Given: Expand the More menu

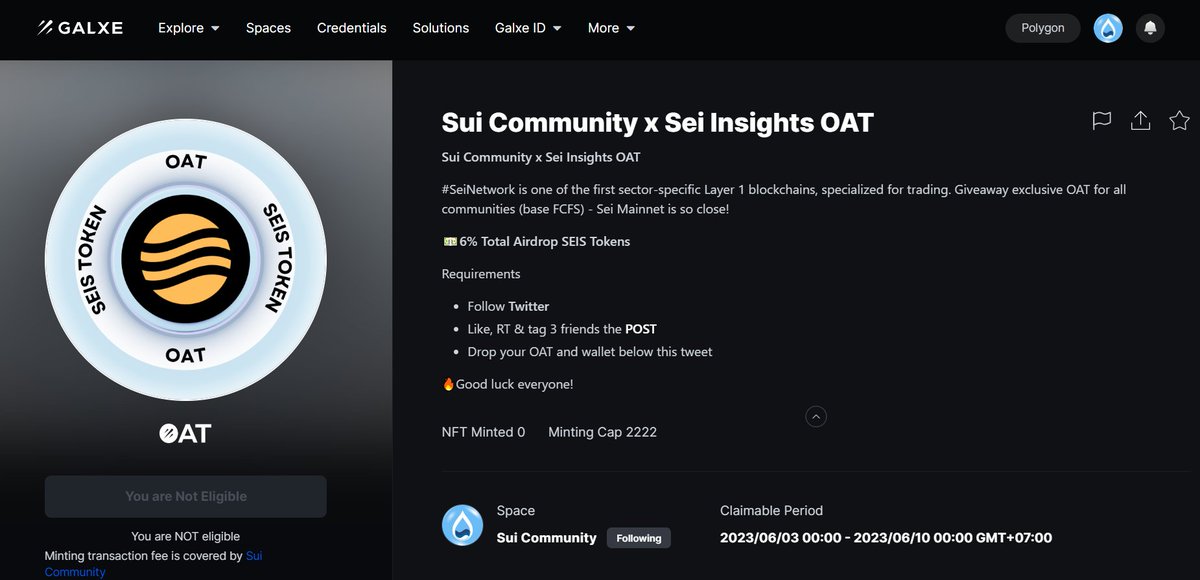Looking at the screenshot, I should 610,28.
